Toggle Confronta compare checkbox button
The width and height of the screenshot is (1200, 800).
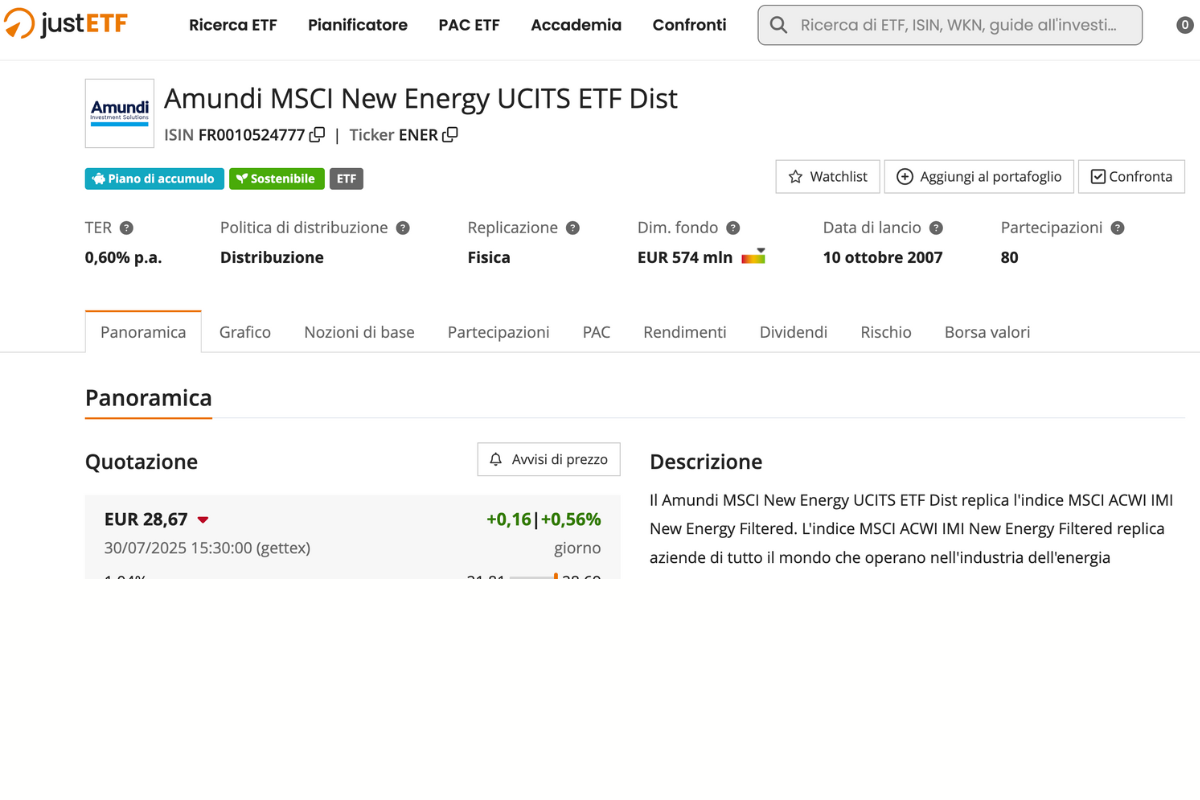click(x=1131, y=177)
